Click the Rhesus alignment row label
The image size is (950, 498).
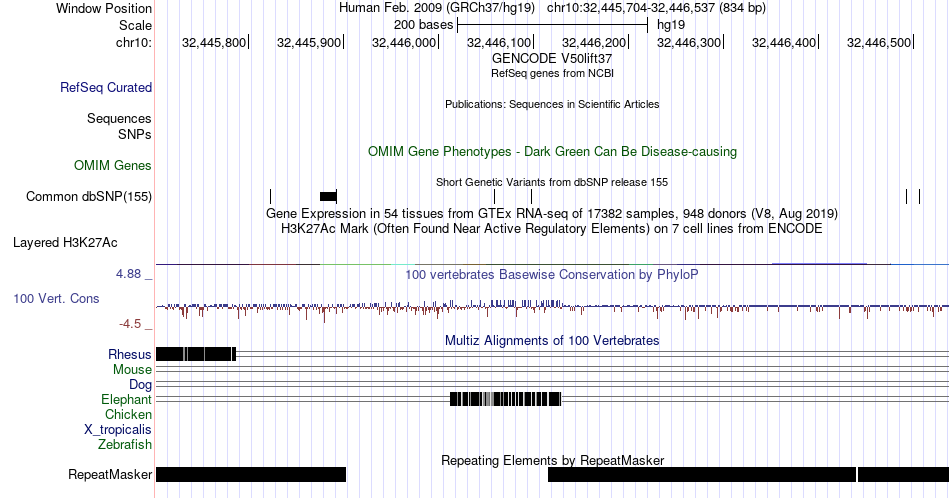tap(130, 354)
